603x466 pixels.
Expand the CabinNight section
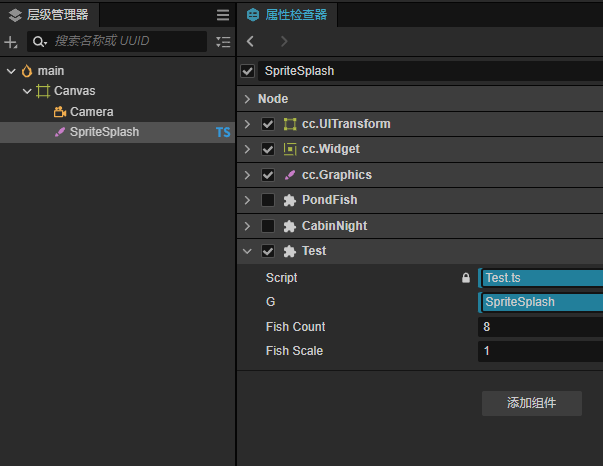pos(247,226)
